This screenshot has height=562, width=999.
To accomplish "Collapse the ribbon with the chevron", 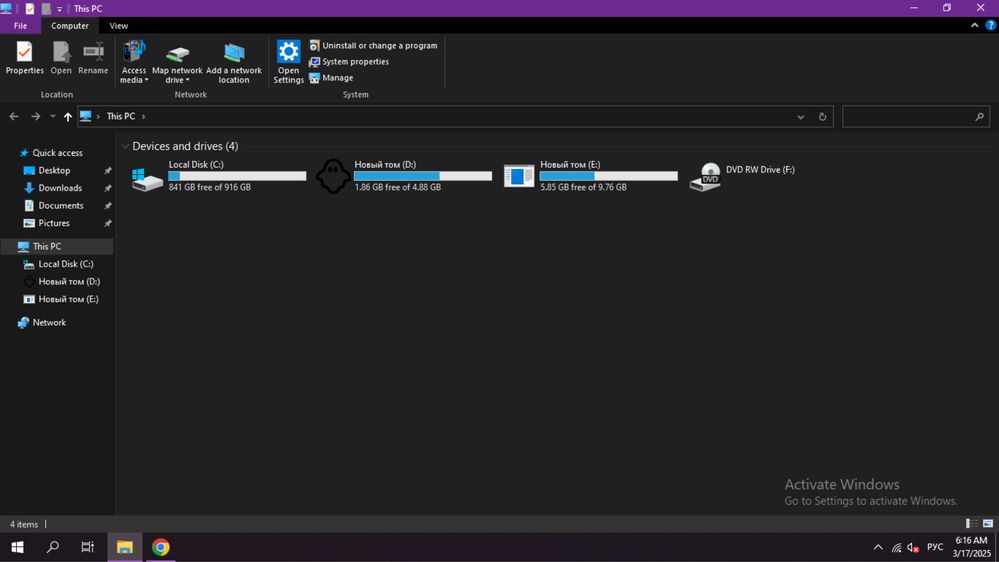I will (974, 25).
